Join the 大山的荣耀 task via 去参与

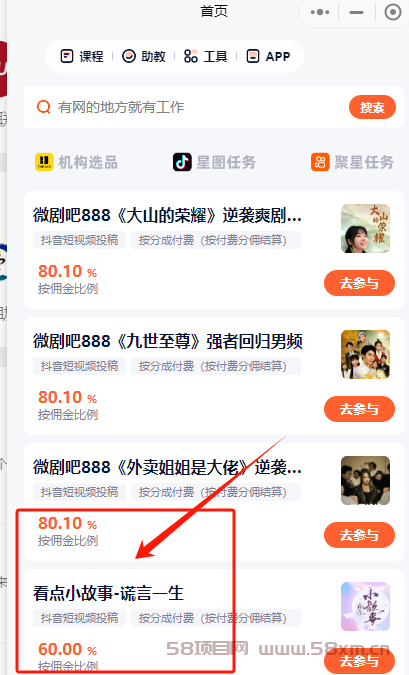pyautogui.click(x=359, y=283)
